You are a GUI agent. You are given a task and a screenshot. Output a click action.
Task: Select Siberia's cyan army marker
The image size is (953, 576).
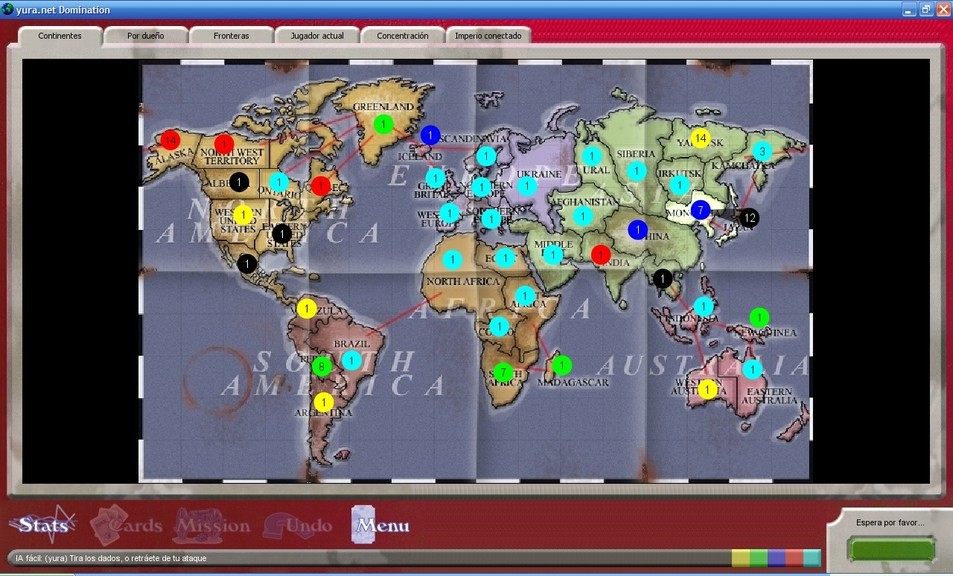tap(636, 171)
